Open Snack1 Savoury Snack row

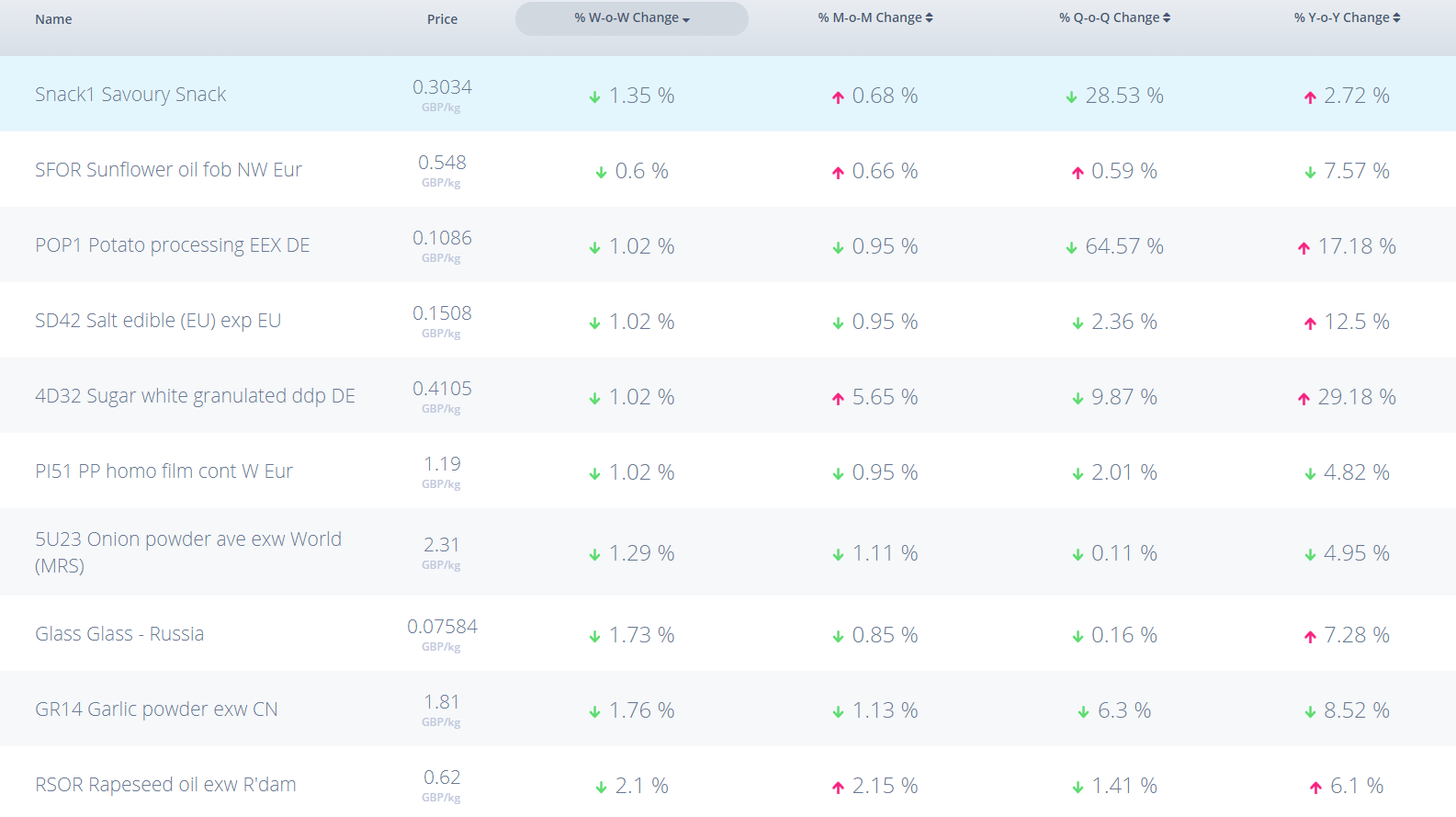(x=728, y=94)
